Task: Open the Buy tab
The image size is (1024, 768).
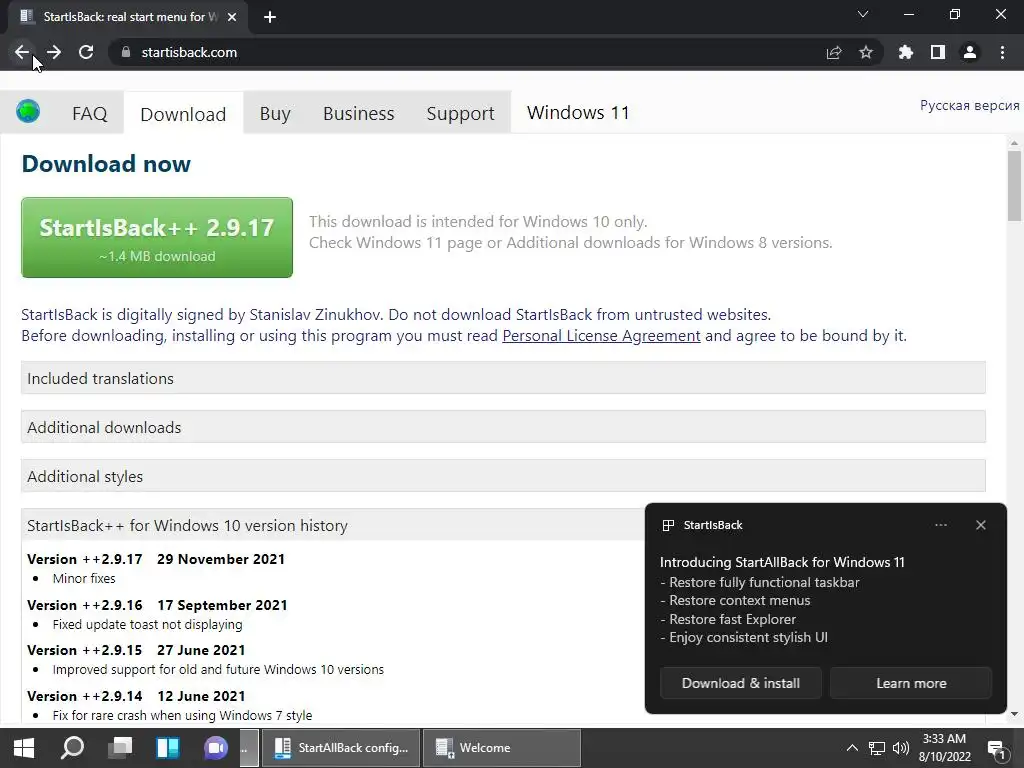Action: (275, 113)
